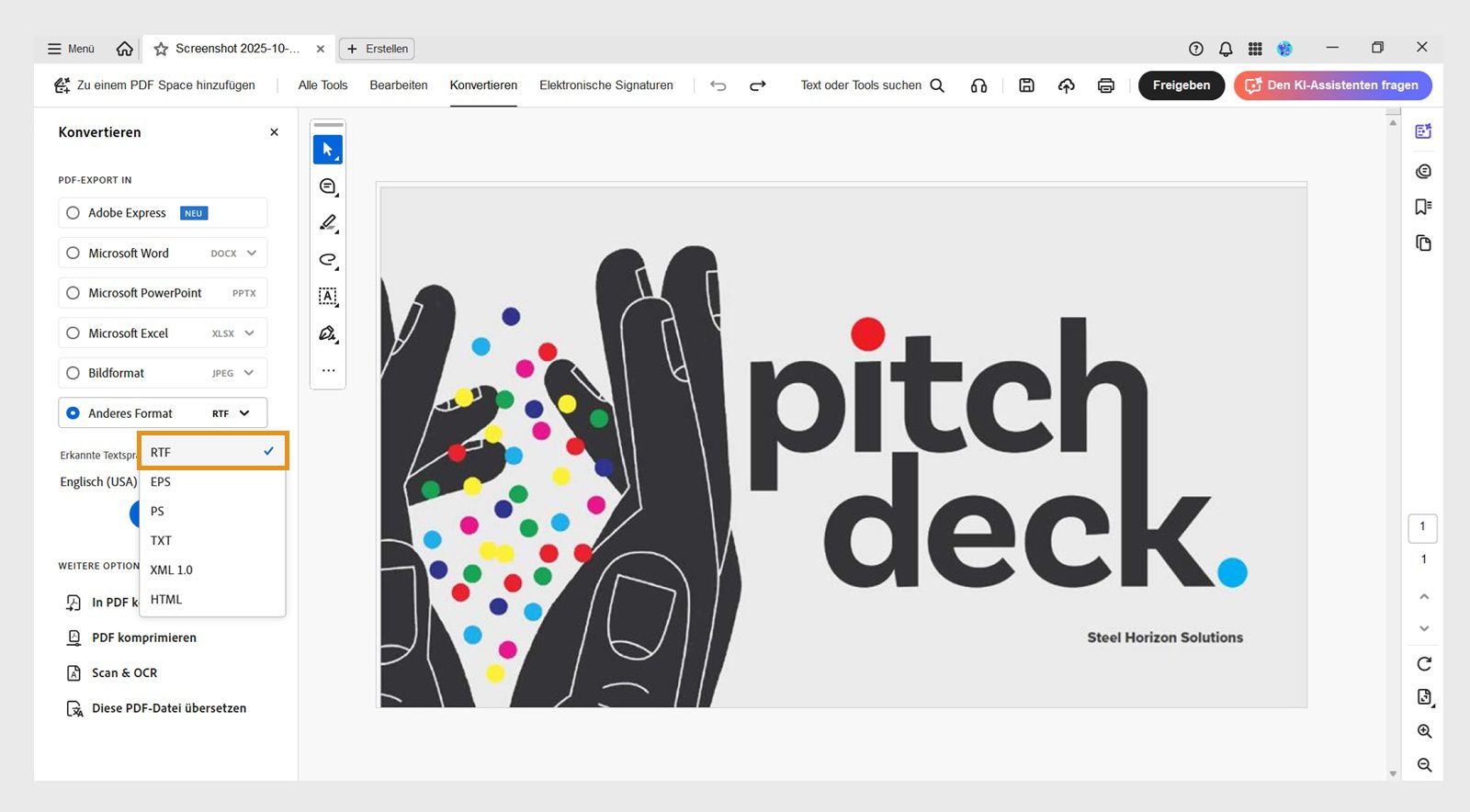The width and height of the screenshot is (1470, 812).
Task: Undo the last action
Action: (x=718, y=85)
